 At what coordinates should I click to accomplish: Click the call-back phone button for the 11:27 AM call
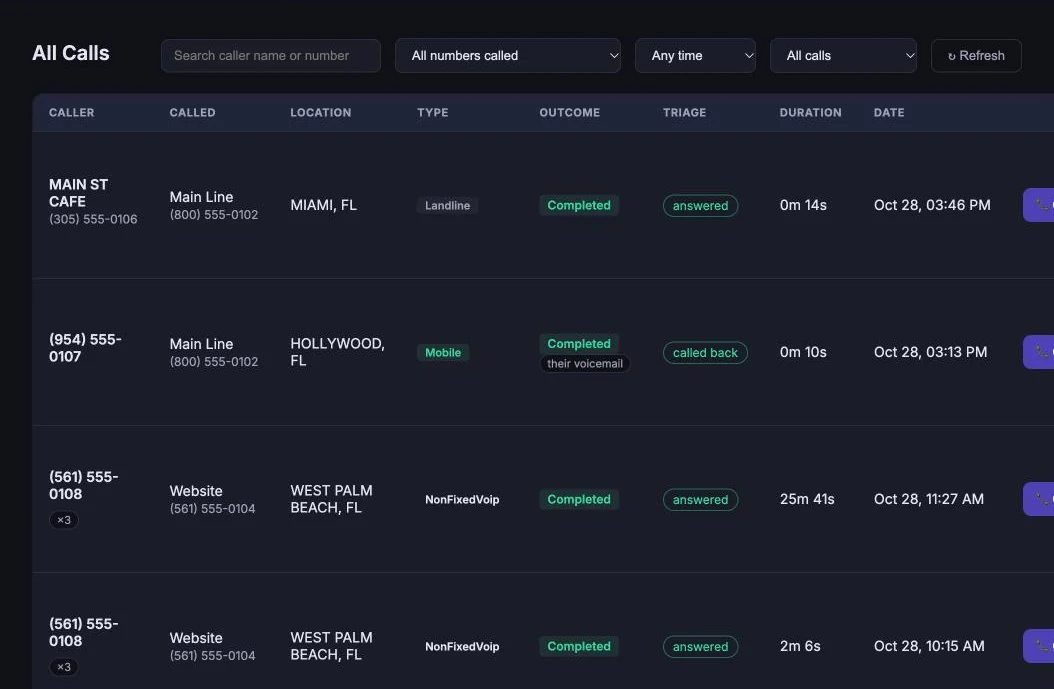pyautogui.click(x=1039, y=499)
